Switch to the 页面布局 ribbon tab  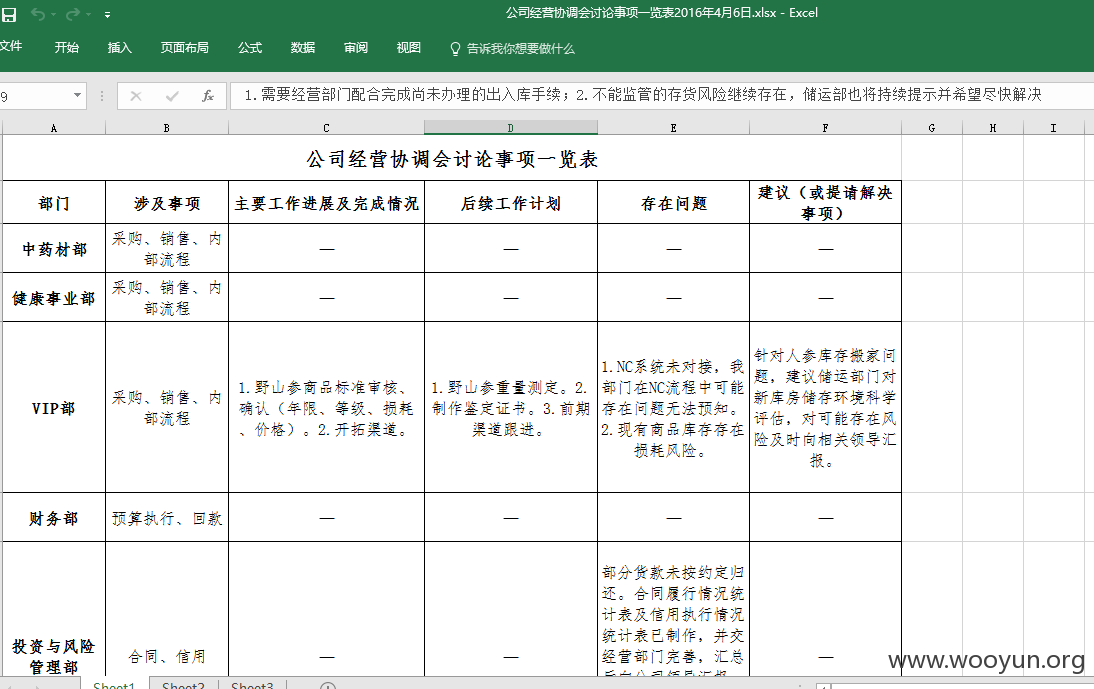(184, 47)
